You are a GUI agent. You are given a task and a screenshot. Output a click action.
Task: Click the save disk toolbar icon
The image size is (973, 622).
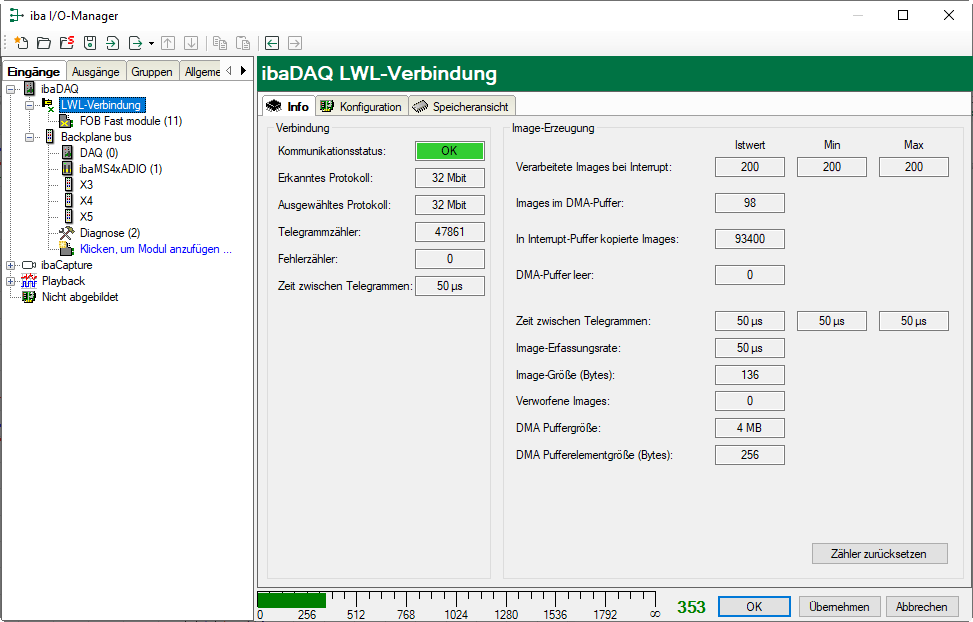90,43
